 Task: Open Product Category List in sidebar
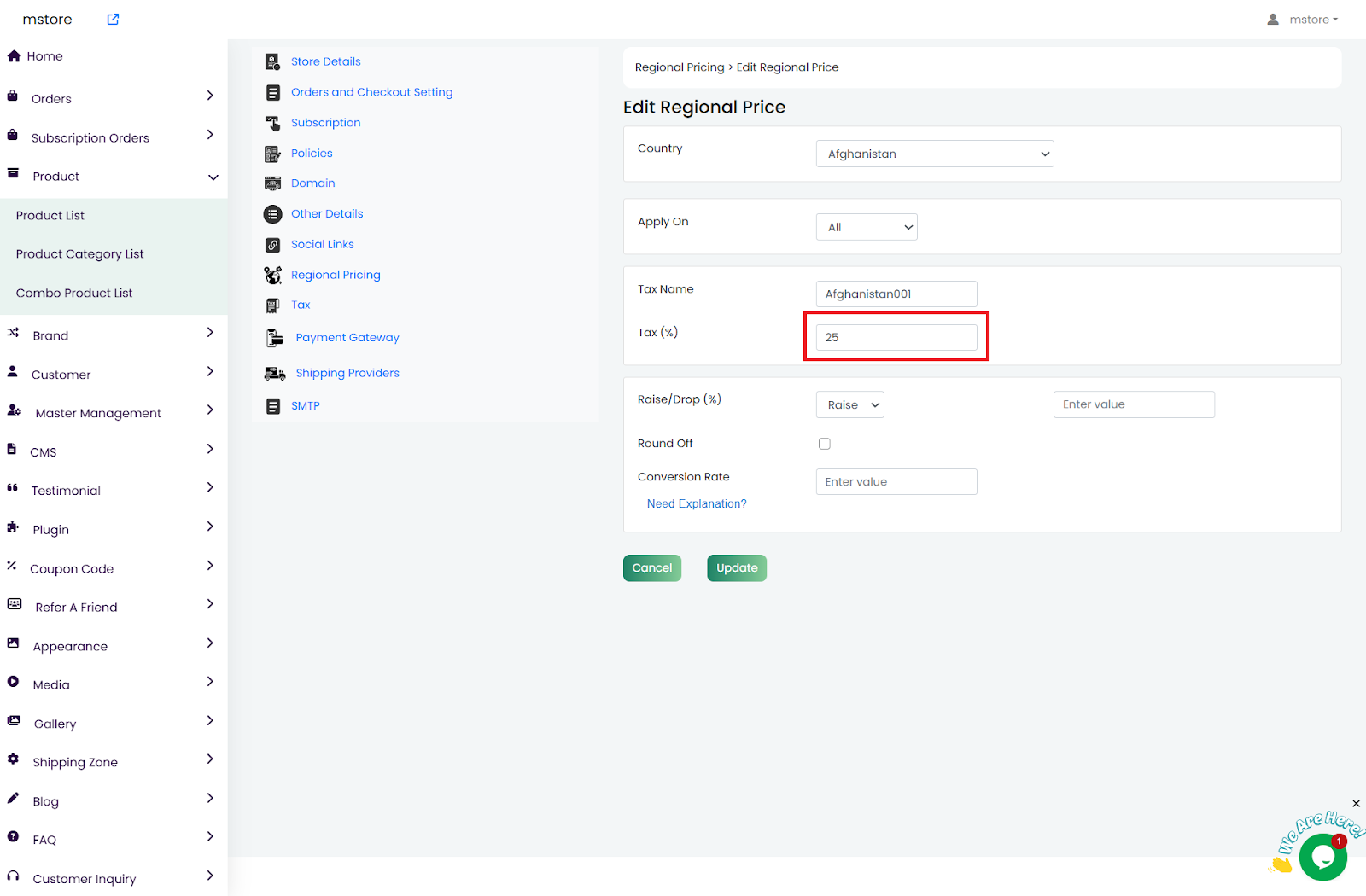(x=79, y=254)
